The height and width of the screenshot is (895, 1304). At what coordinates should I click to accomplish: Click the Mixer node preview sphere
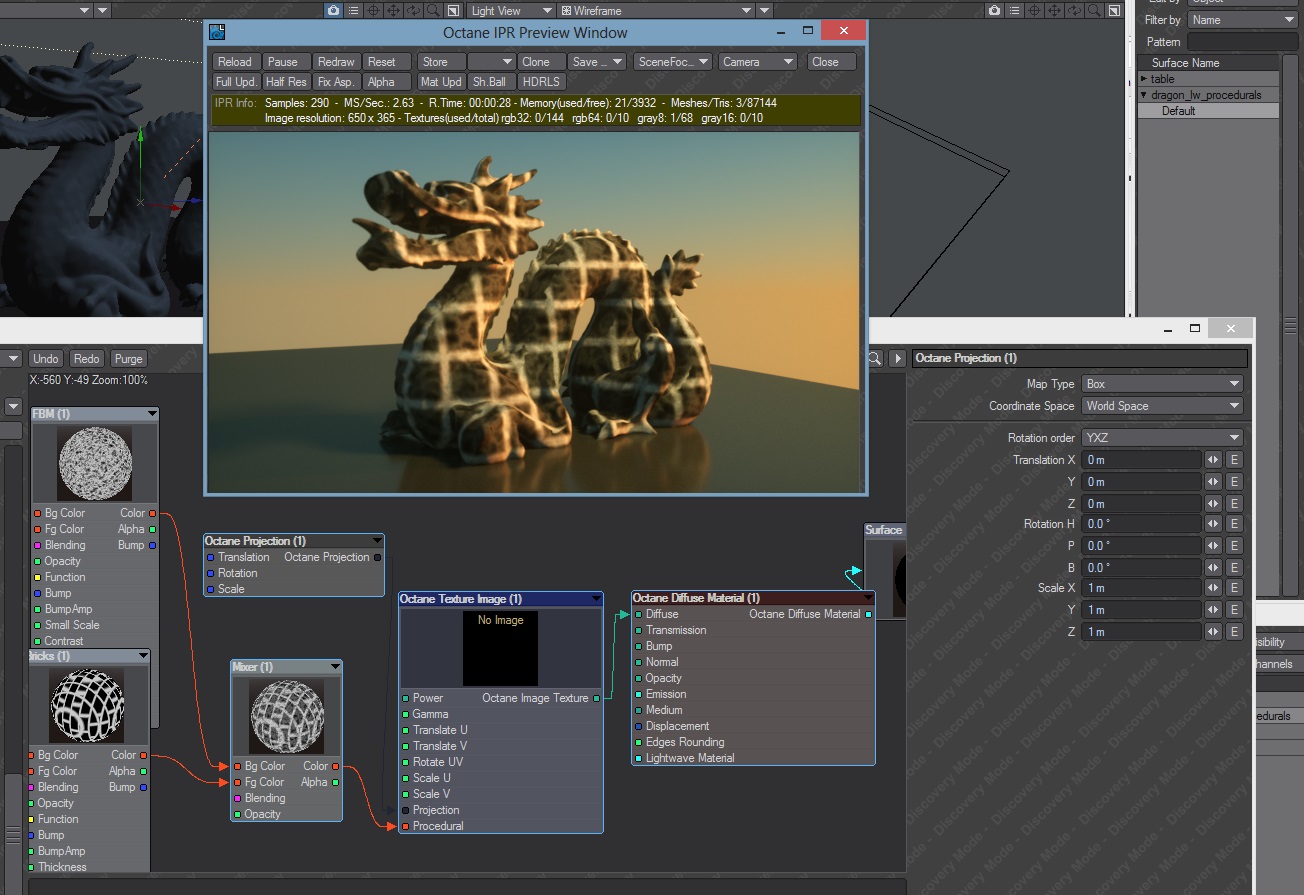[x=286, y=716]
